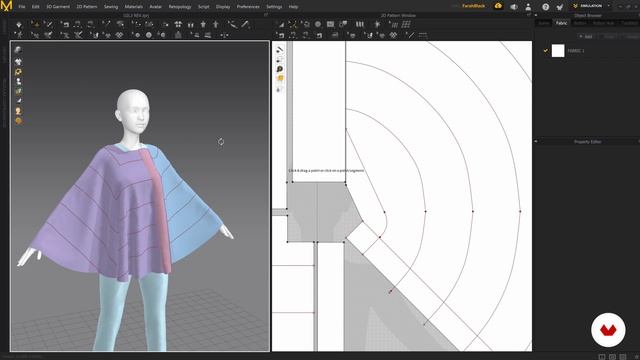This screenshot has width=640, height=360.
Task: Select the yellow Edit Pattern tool in 2D toolbar
Action: click(x=293, y=24)
